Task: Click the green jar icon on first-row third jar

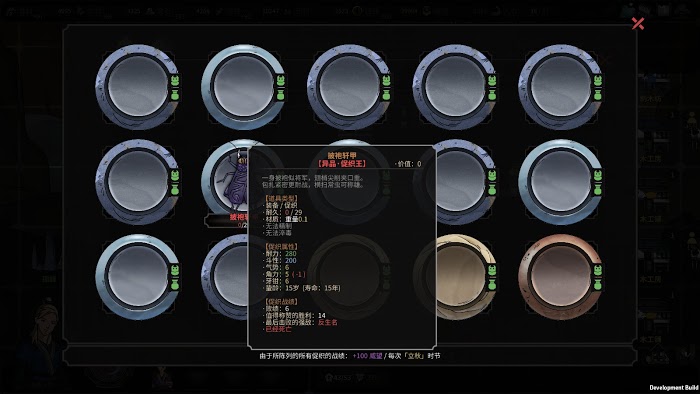Action: point(386,94)
